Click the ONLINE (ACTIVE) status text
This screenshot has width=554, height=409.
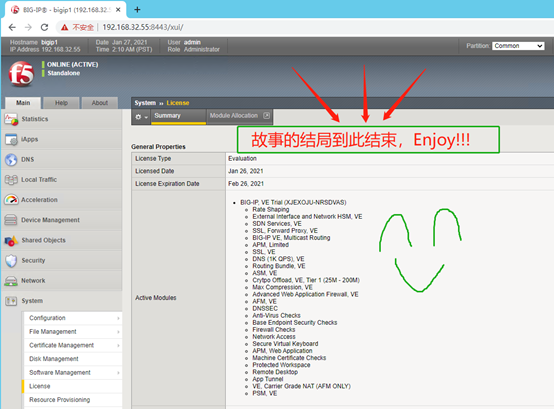coord(72,65)
